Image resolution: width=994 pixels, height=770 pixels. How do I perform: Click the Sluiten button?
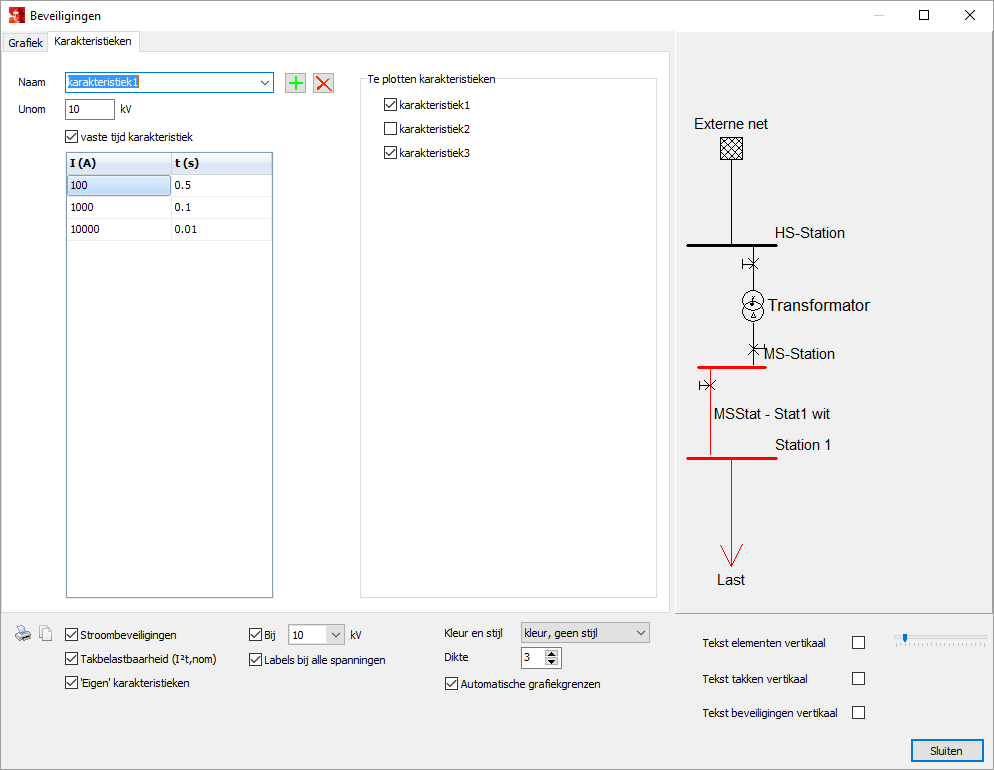tap(946, 750)
